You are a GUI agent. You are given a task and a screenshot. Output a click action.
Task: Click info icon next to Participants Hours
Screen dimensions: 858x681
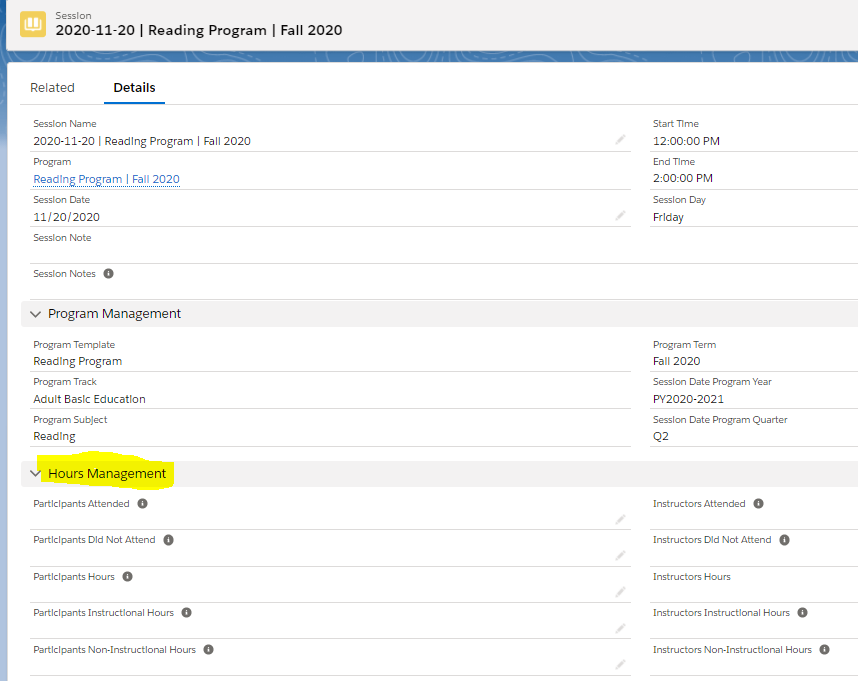tap(127, 577)
